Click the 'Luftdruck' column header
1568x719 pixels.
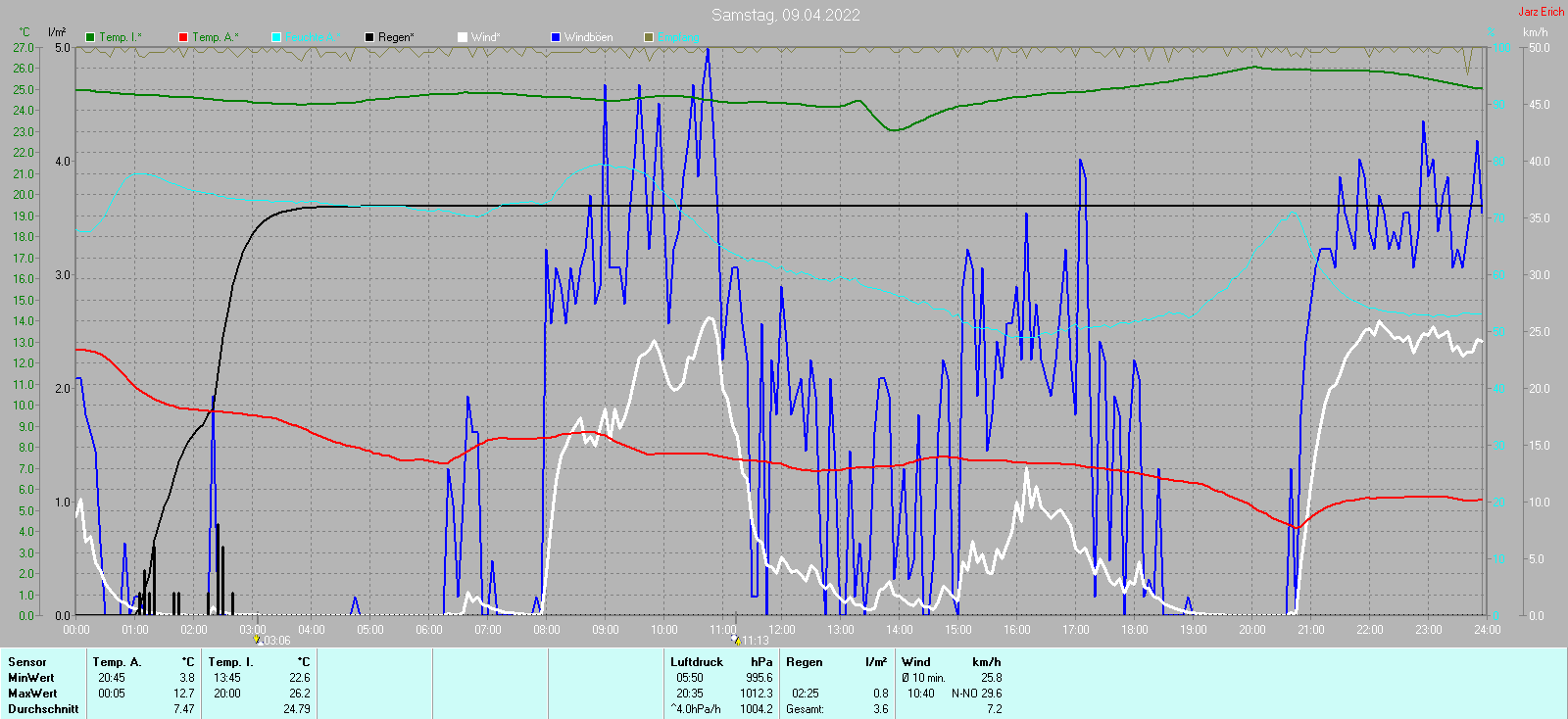(x=697, y=662)
